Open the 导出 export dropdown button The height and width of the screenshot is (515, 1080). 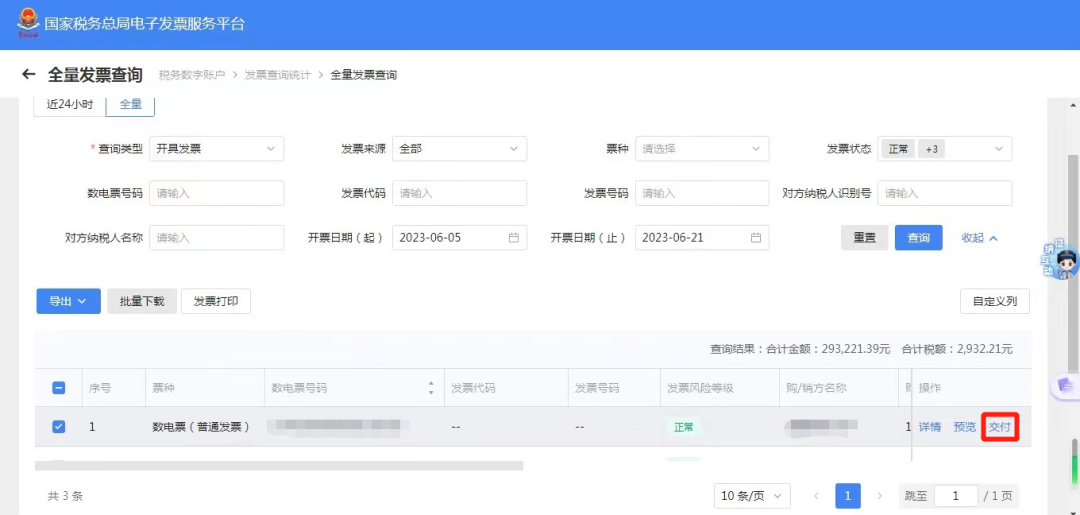coord(68,301)
